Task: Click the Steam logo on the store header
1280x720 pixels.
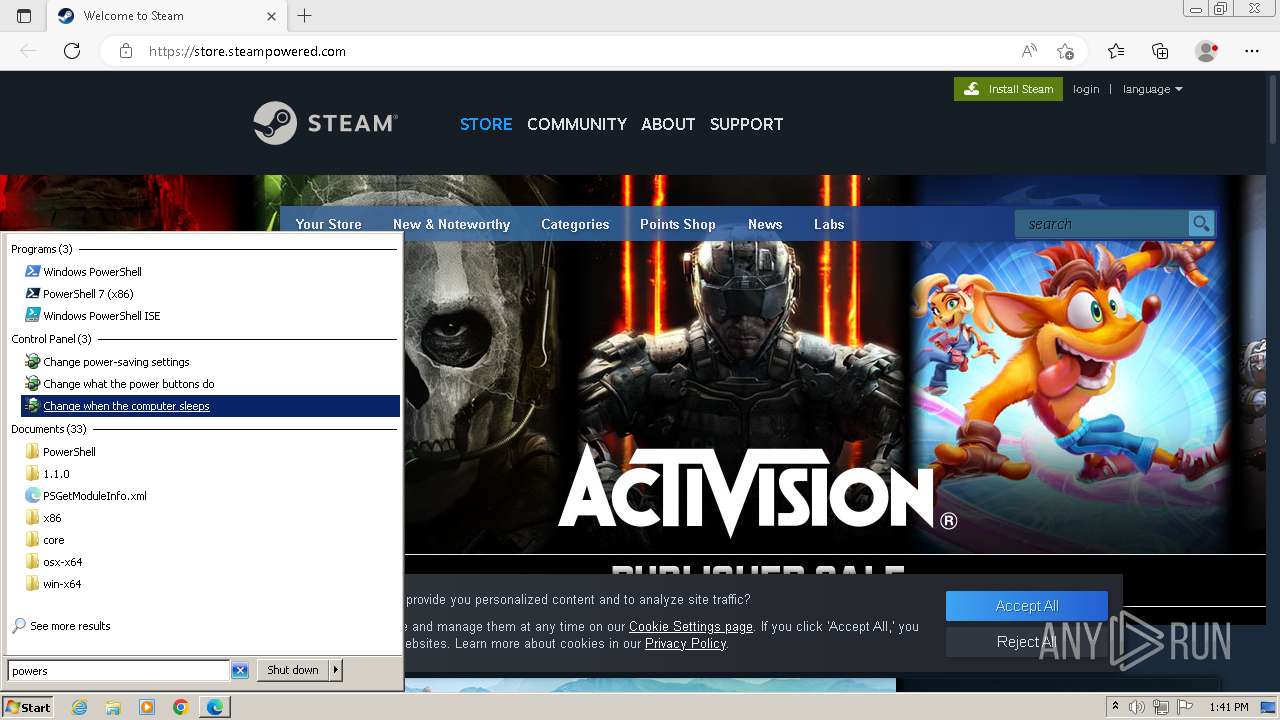Action: (325, 123)
